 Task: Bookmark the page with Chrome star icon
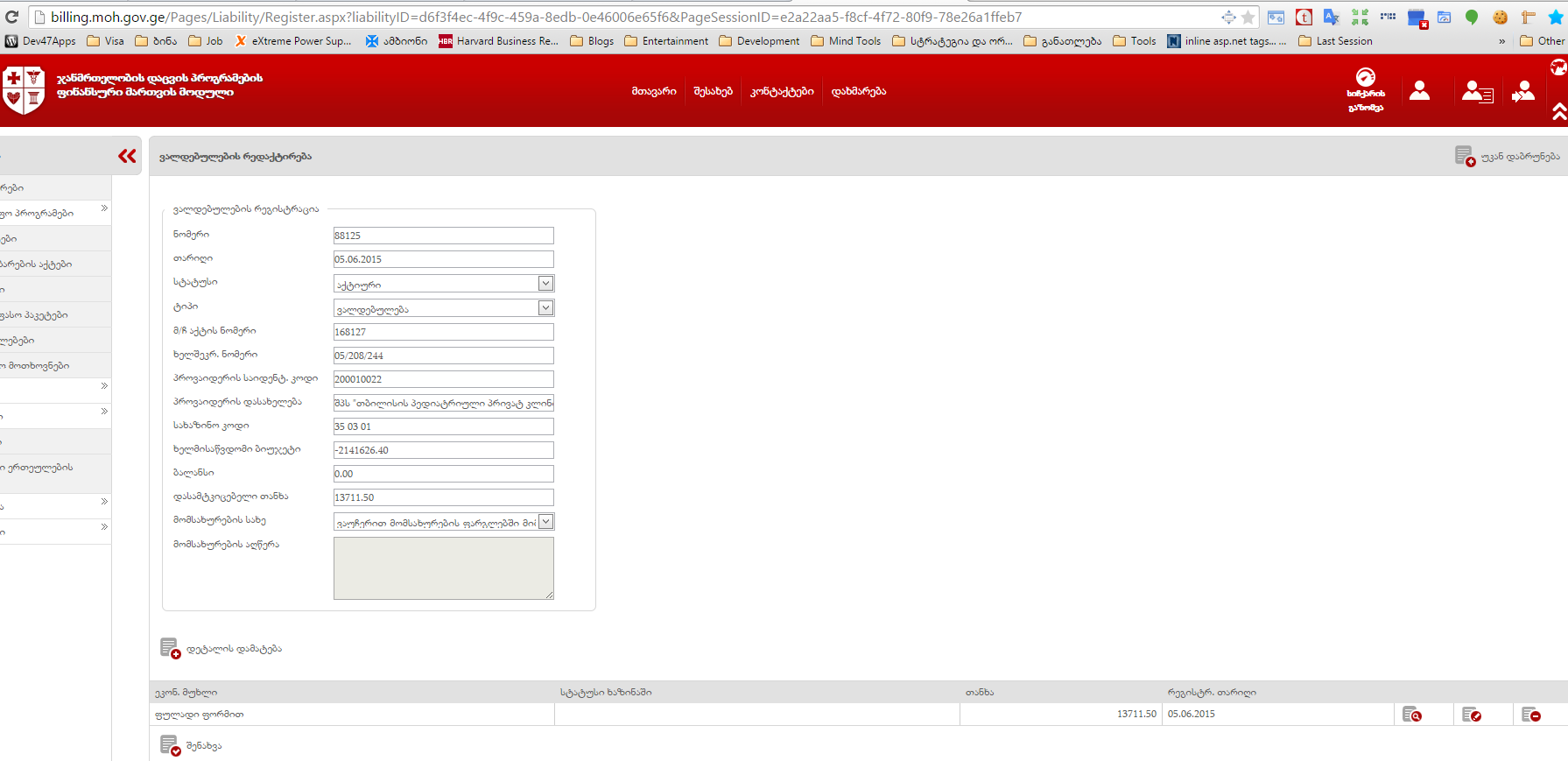coord(1248,18)
